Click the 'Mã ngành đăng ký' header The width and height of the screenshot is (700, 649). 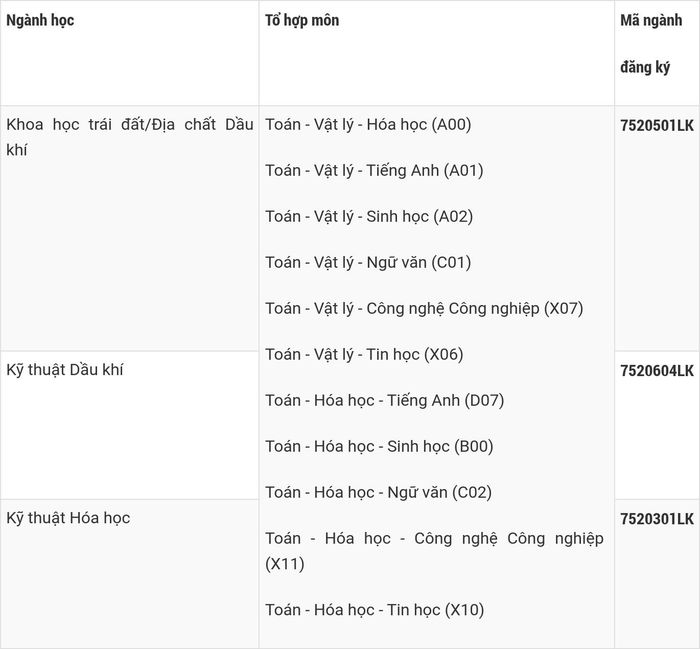[651, 44]
